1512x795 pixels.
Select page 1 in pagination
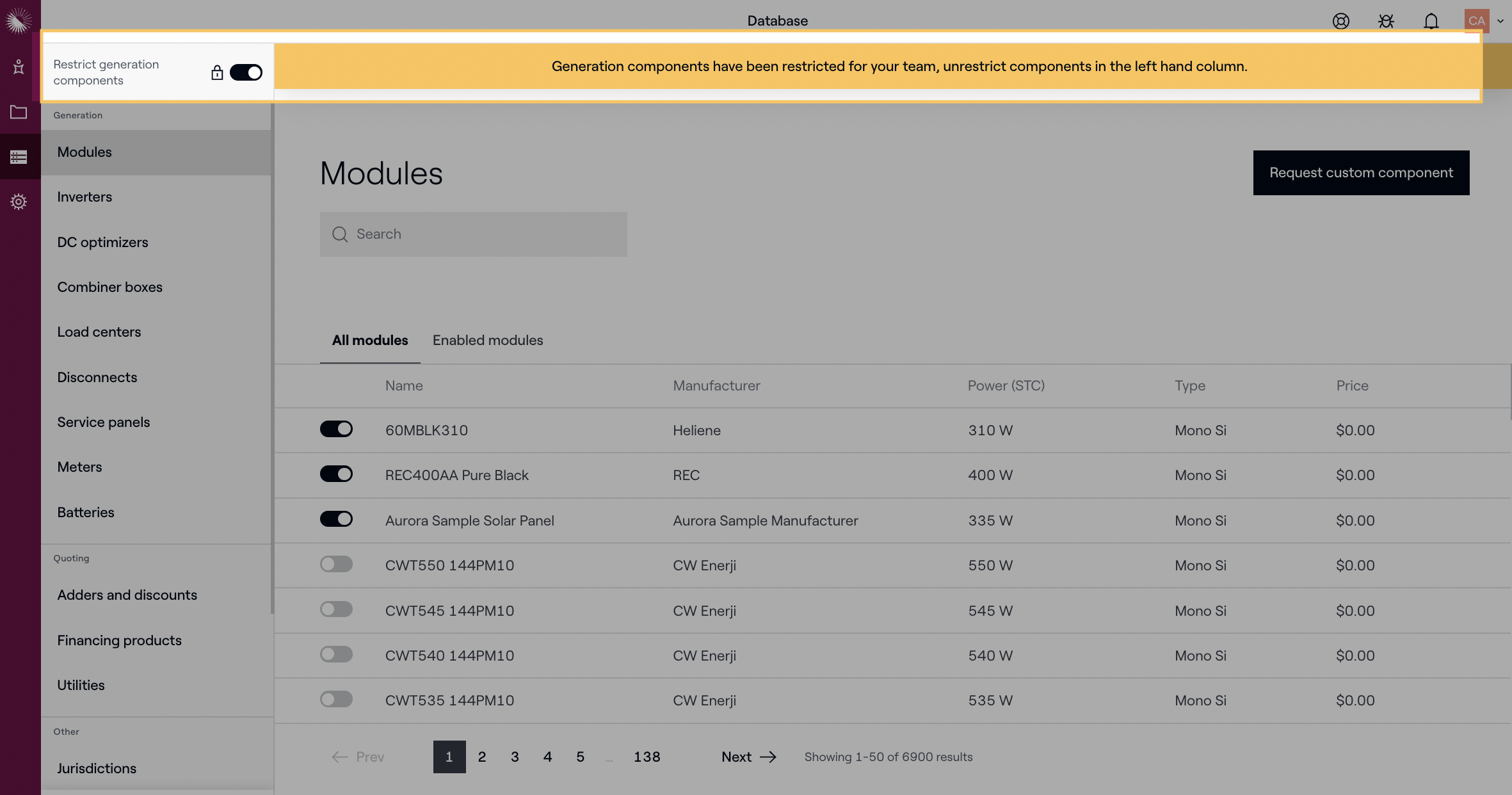click(x=449, y=757)
